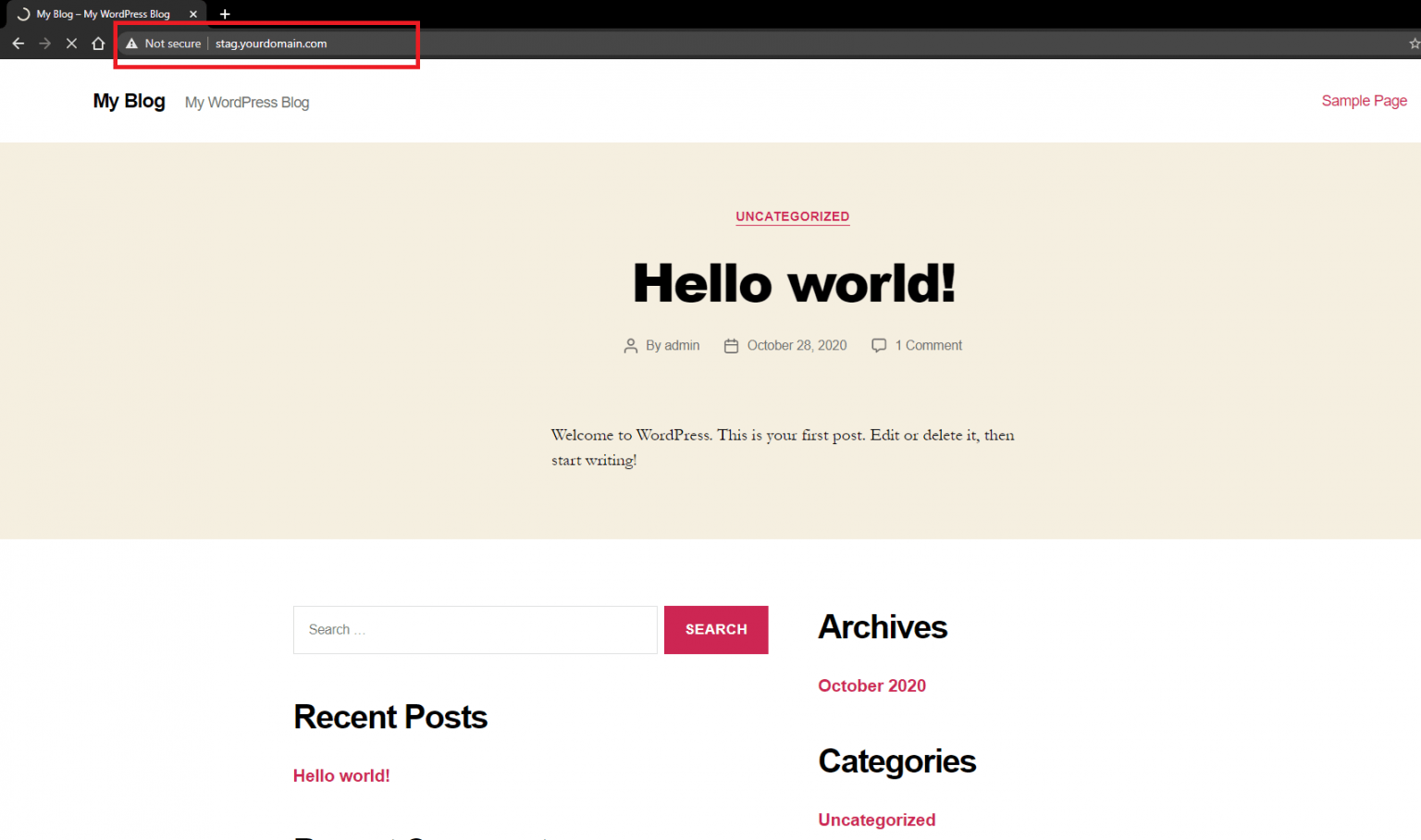Open the October 2020 archive
Screen dimensions: 1421x840
tap(871, 686)
